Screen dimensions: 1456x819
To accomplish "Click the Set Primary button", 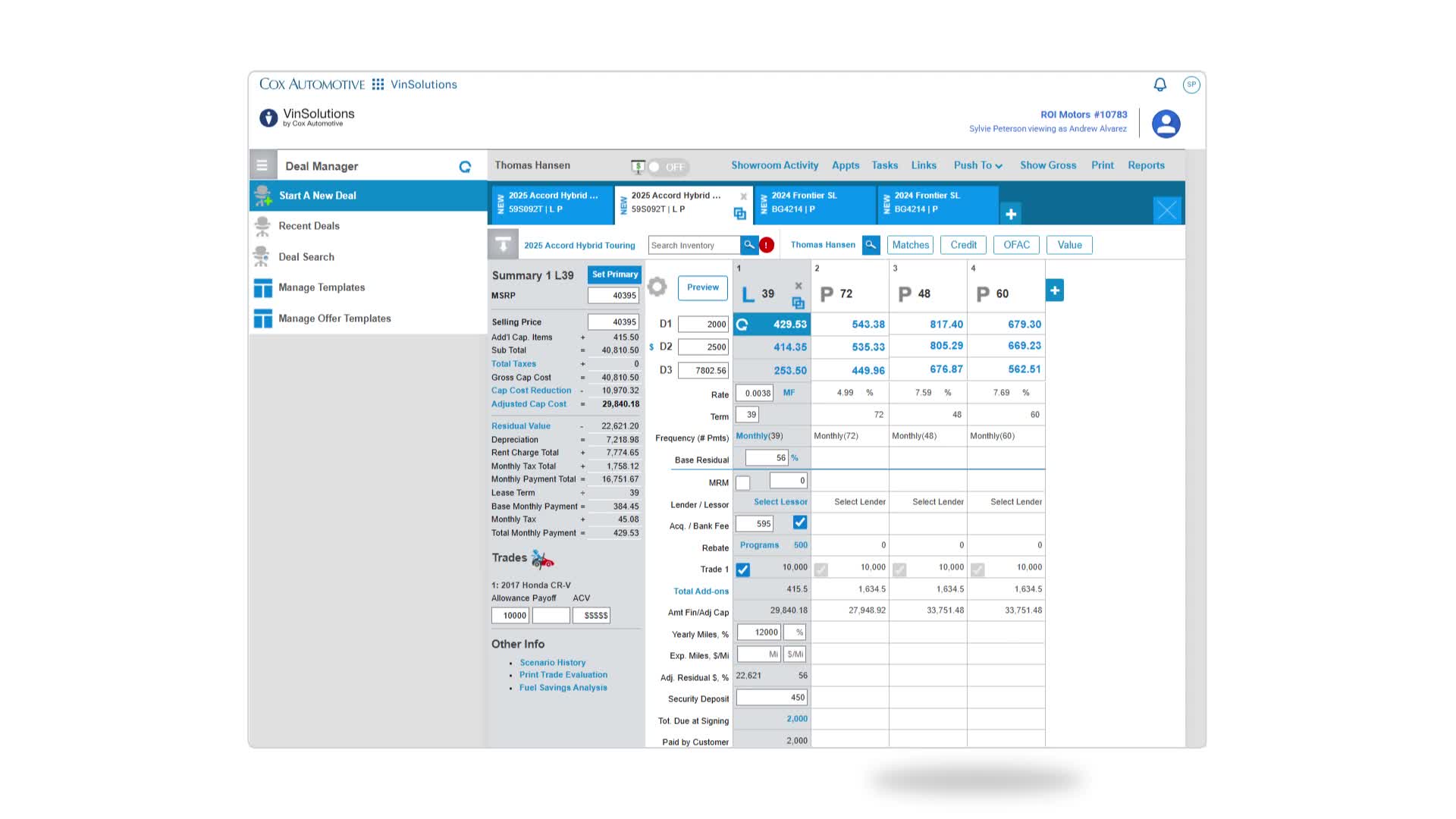I will coord(614,275).
